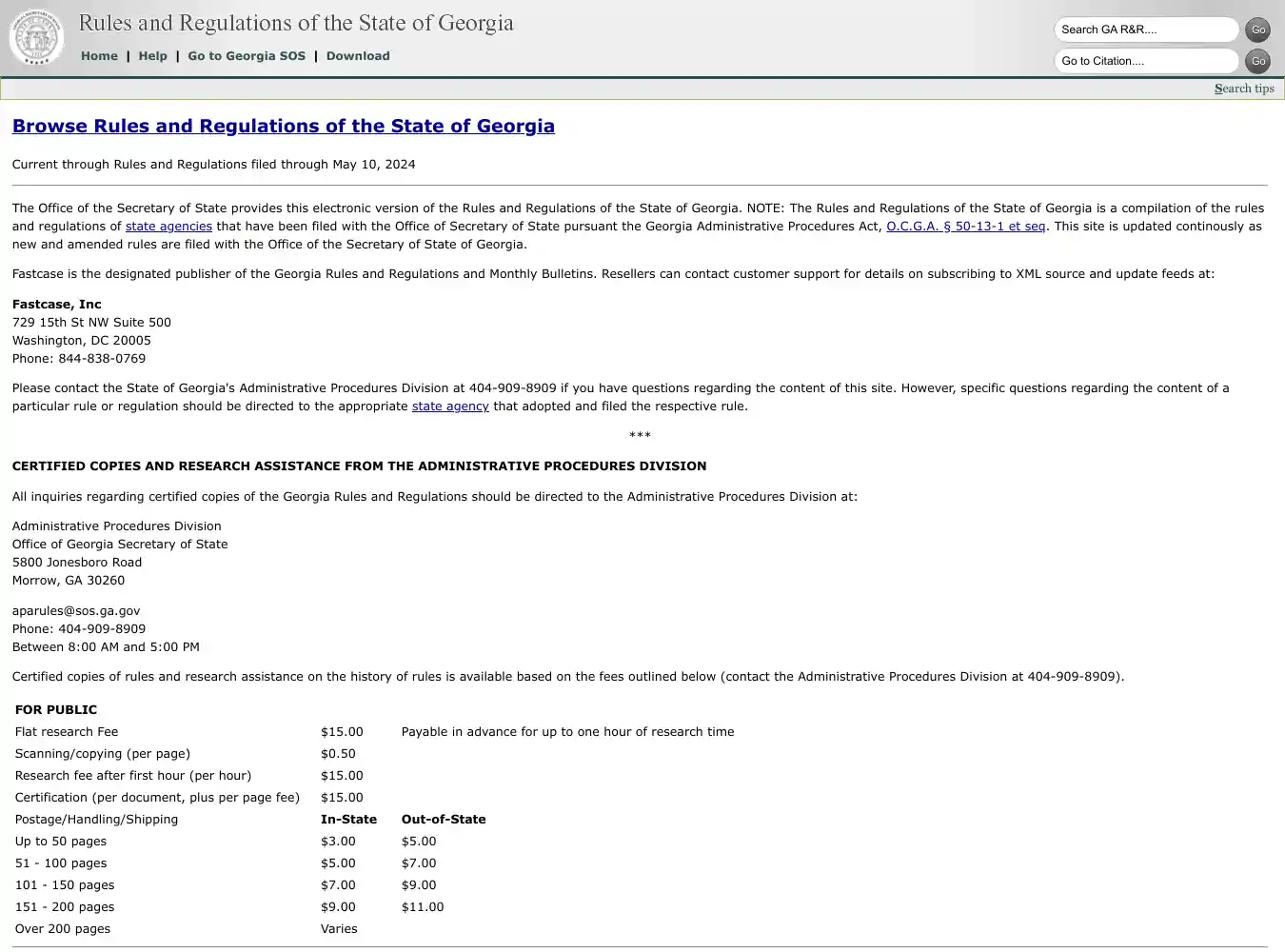
Task: Click the Varies value
Action: click(339, 929)
